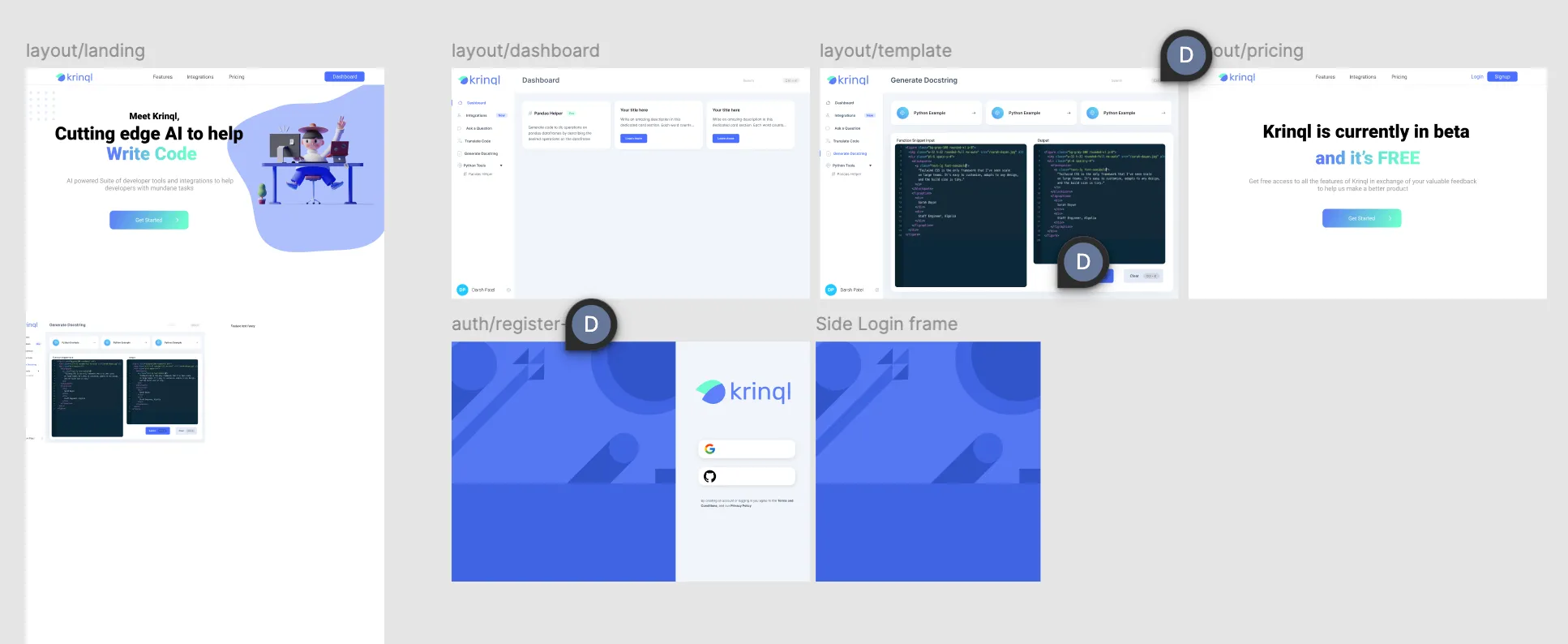This screenshot has height=644, width=1568.
Task: Click Learn more on the first 'Your title here' card
Action: coord(633,139)
